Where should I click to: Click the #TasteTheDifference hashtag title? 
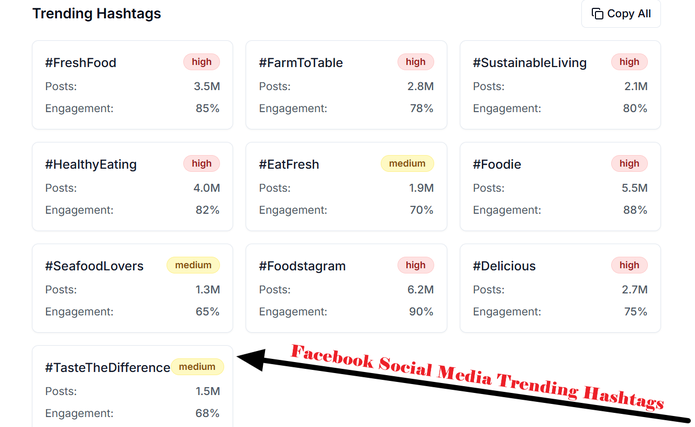pyautogui.click(x=107, y=367)
